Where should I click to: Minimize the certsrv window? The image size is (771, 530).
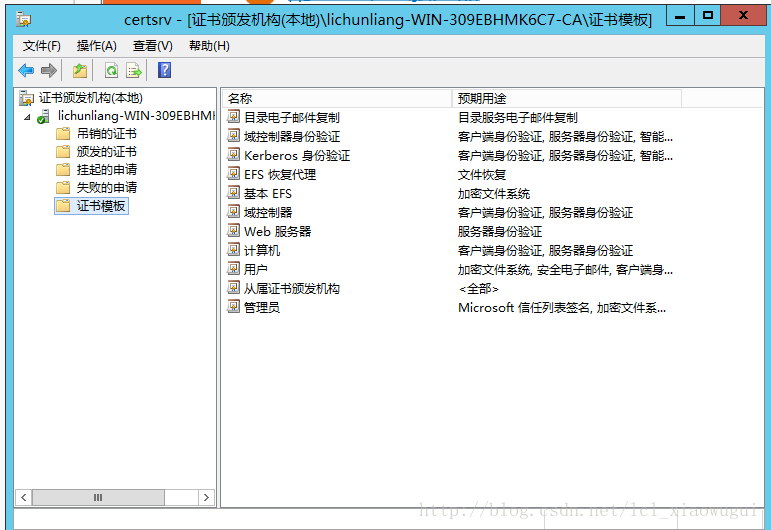680,16
